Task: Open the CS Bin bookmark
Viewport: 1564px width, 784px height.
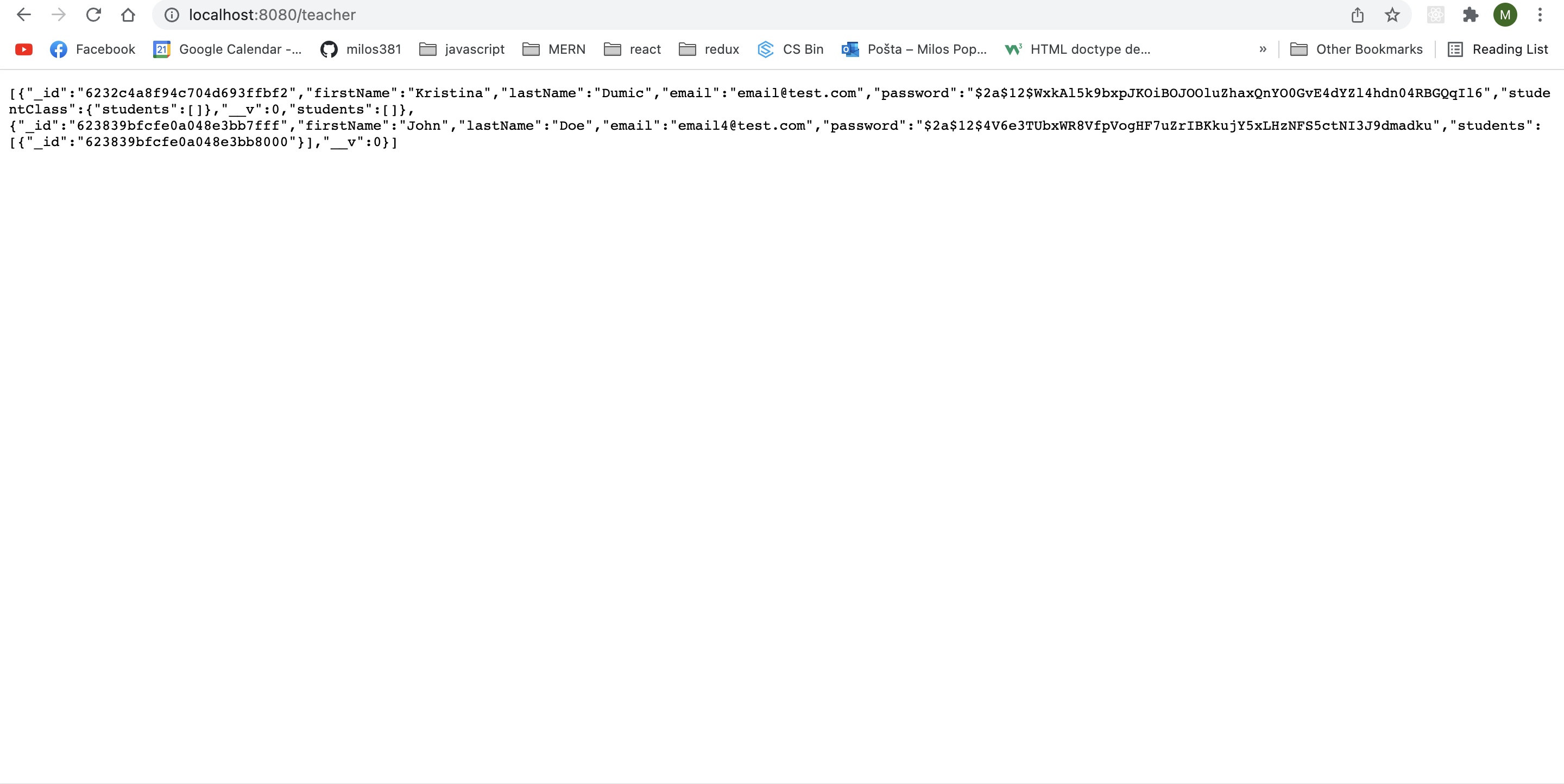Action: tap(791, 49)
